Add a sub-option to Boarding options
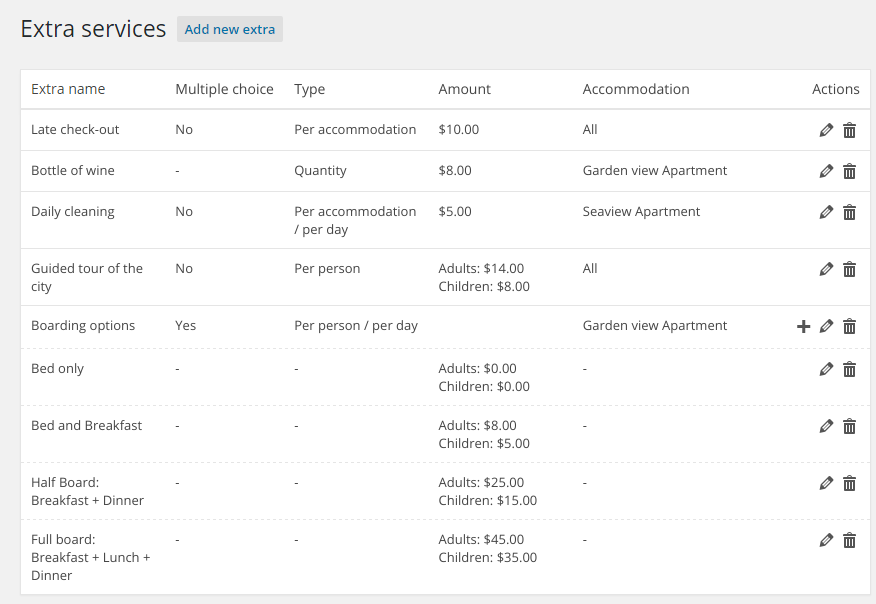The height and width of the screenshot is (604, 876). pos(803,326)
